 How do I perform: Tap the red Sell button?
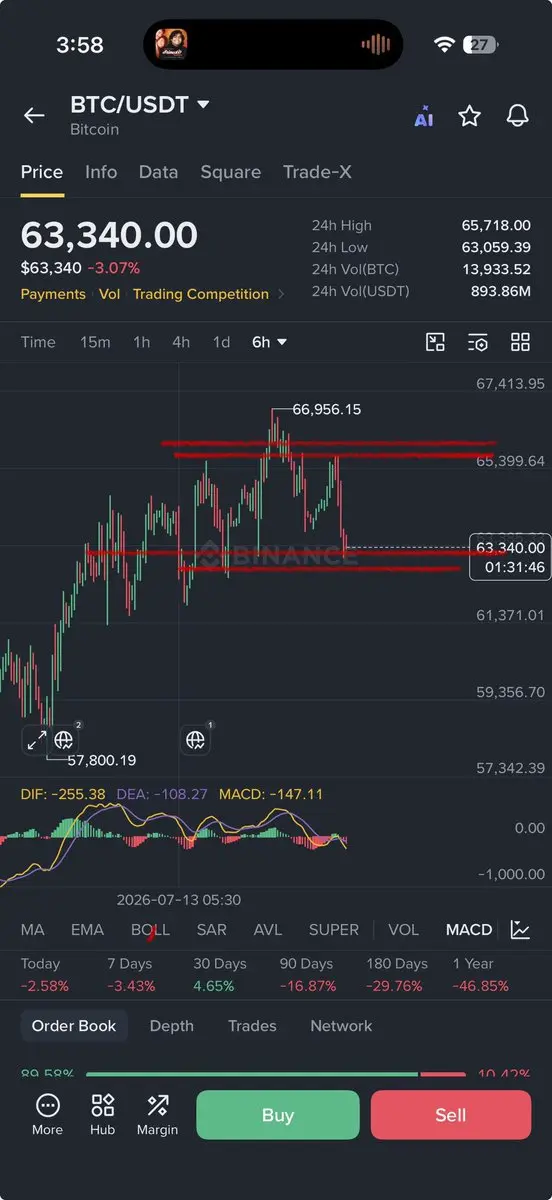click(x=451, y=1115)
